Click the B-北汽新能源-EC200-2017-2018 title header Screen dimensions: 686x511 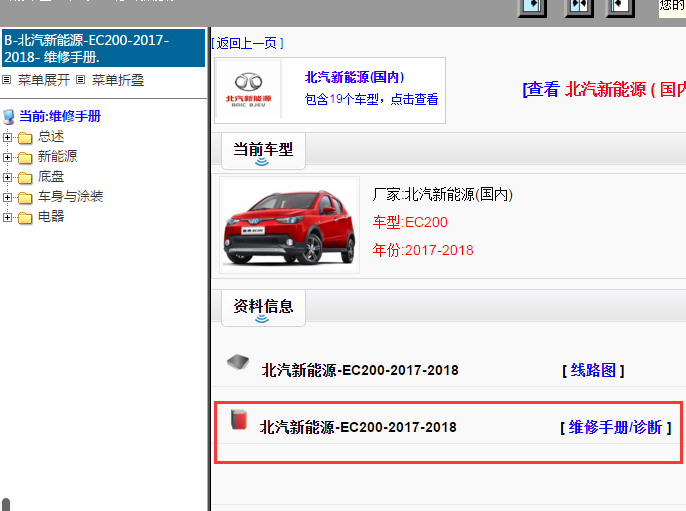(103, 48)
